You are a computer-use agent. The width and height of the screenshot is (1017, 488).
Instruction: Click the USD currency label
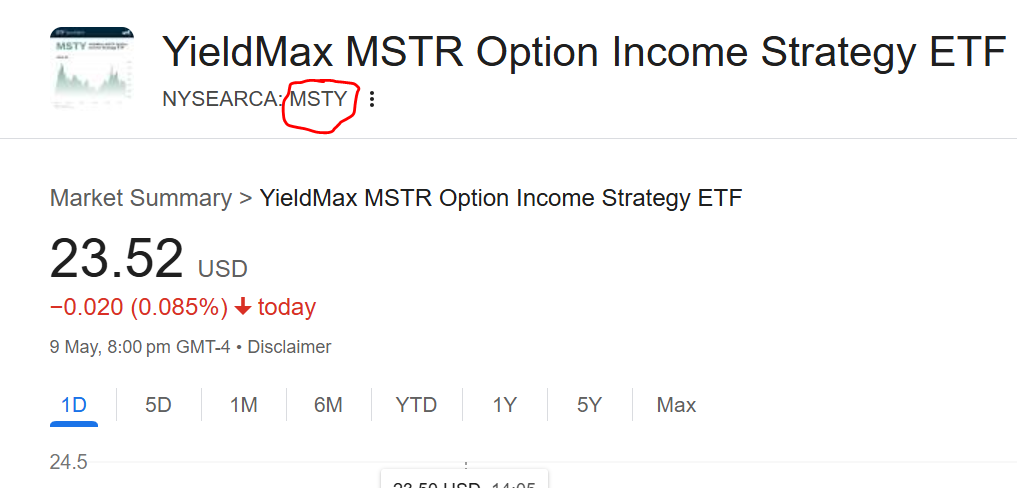pyautogui.click(x=222, y=268)
